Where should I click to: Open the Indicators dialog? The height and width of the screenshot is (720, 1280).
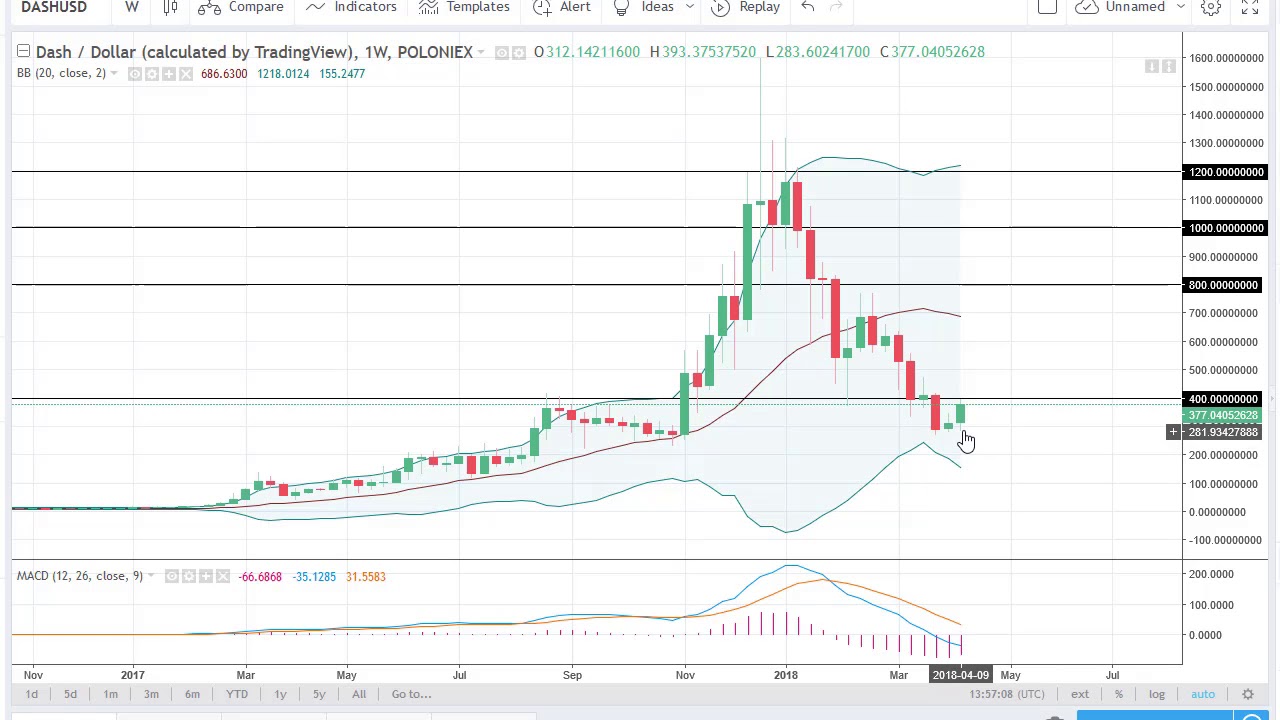[x=351, y=7]
